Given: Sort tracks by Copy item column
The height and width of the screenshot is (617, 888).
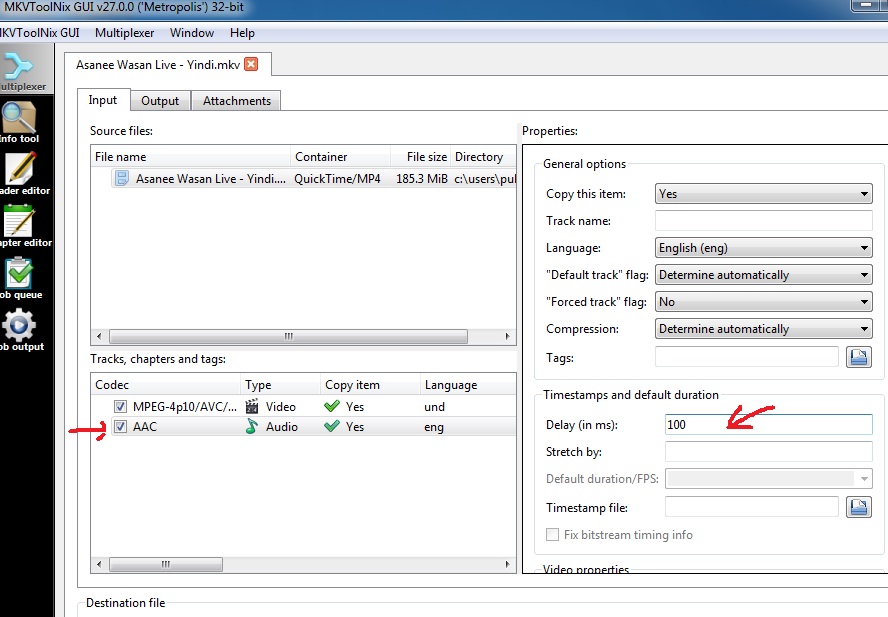Looking at the screenshot, I should pyautogui.click(x=370, y=385).
